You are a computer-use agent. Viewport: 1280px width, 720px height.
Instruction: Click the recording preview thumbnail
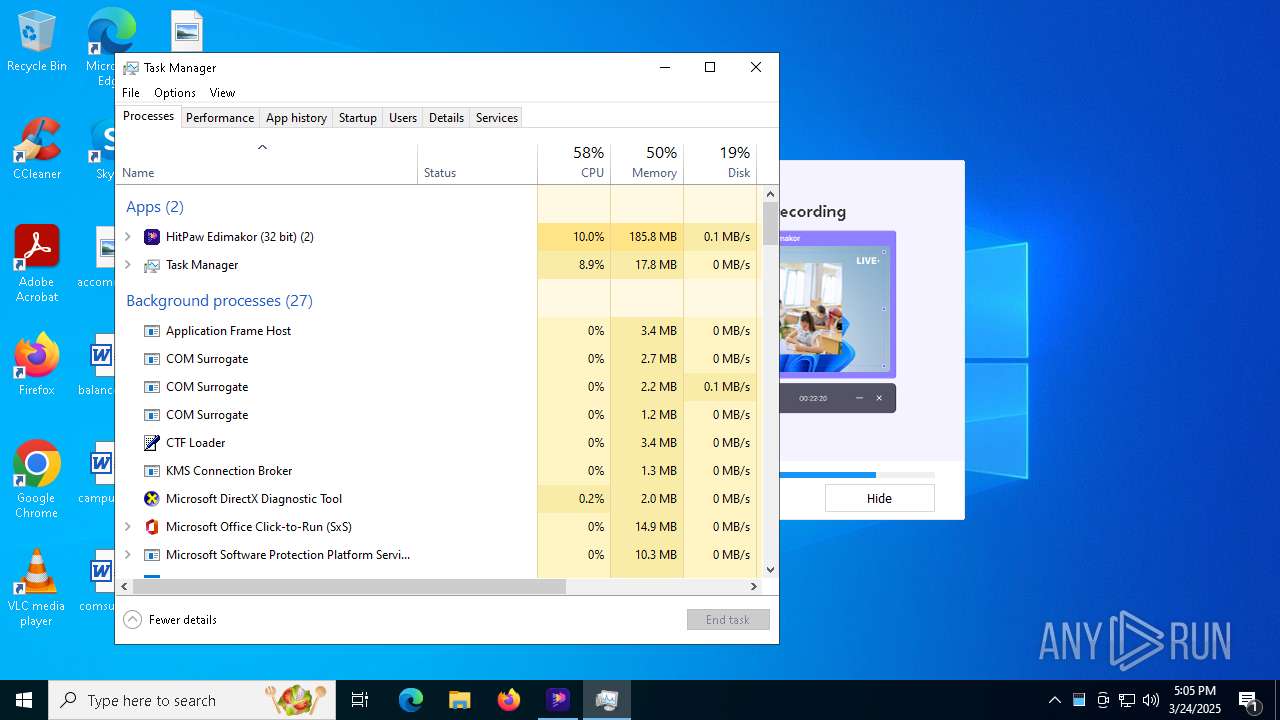coord(836,304)
